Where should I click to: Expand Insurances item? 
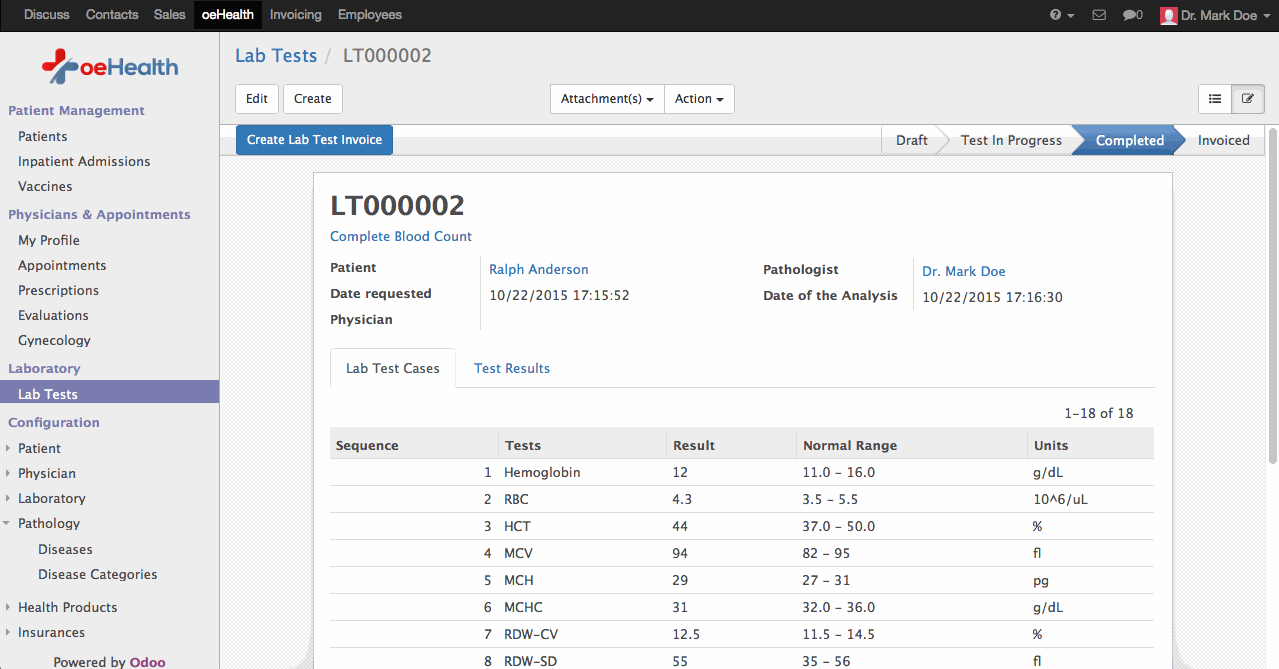click(51, 632)
